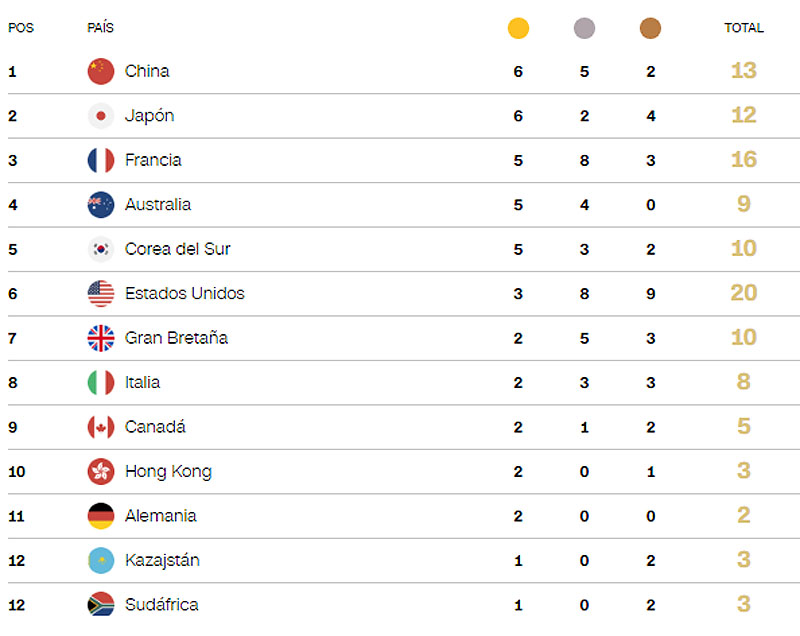Click the Canadá flag icon

tap(101, 427)
